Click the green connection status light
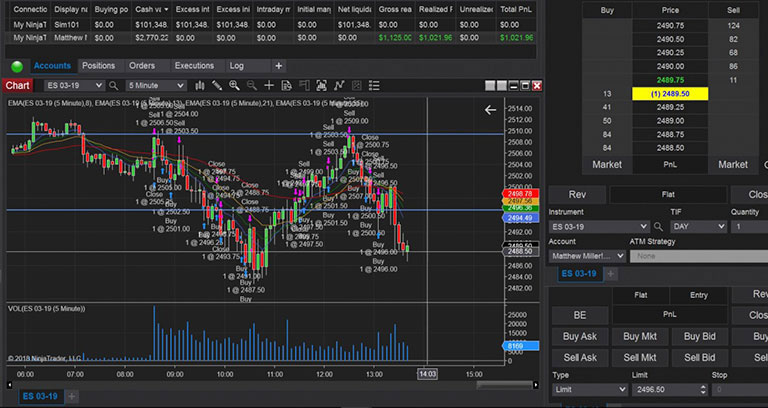768x408 pixels. click(x=17, y=66)
